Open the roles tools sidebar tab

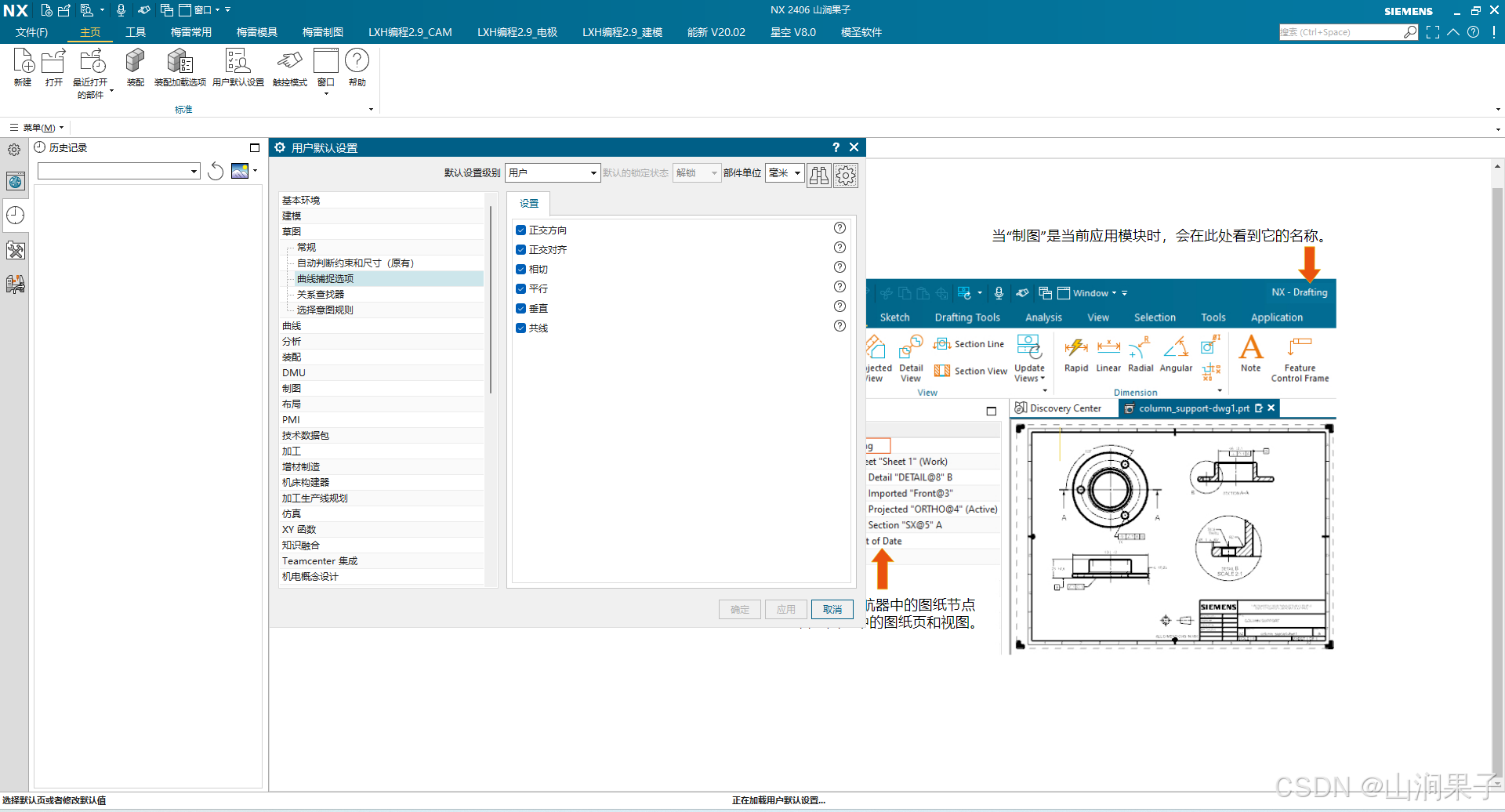(x=16, y=250)
